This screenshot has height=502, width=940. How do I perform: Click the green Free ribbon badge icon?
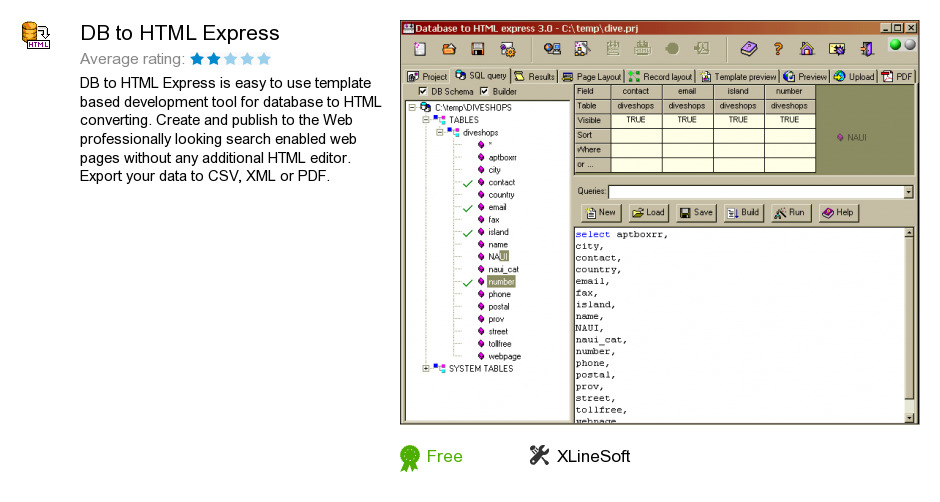click(410, 458)
